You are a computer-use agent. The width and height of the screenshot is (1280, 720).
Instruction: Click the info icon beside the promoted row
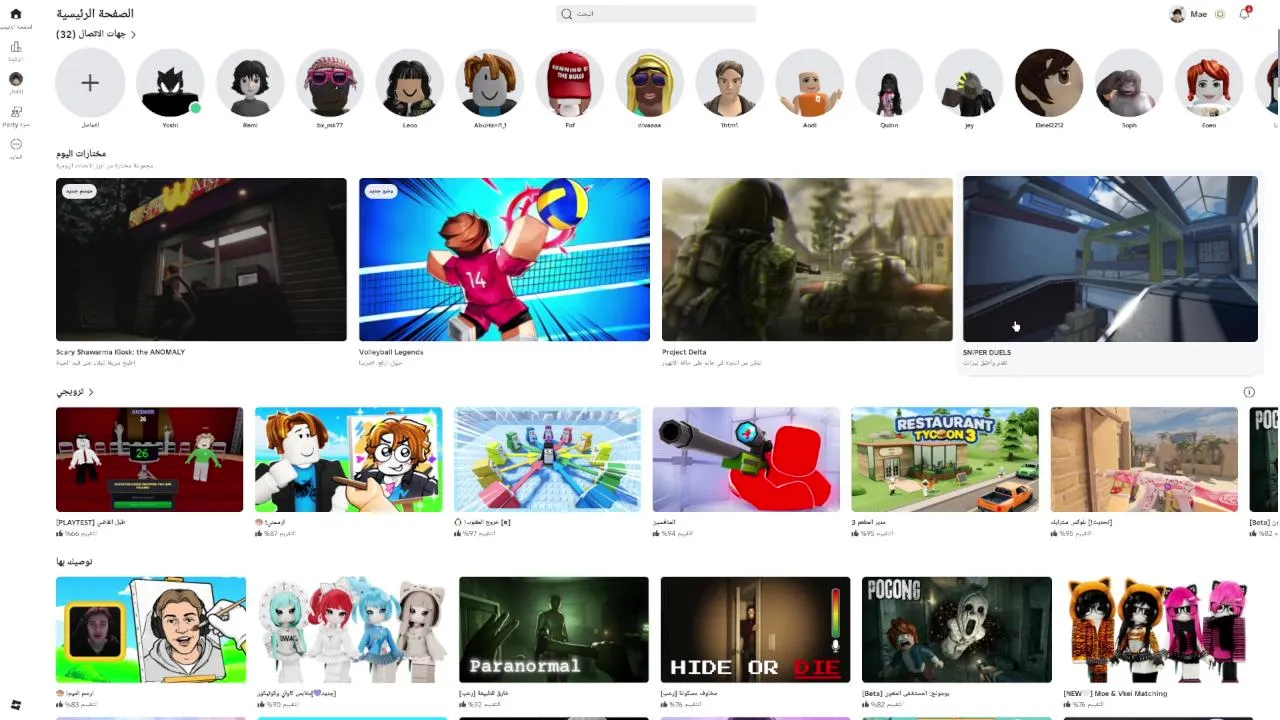tap(1249, 392)
